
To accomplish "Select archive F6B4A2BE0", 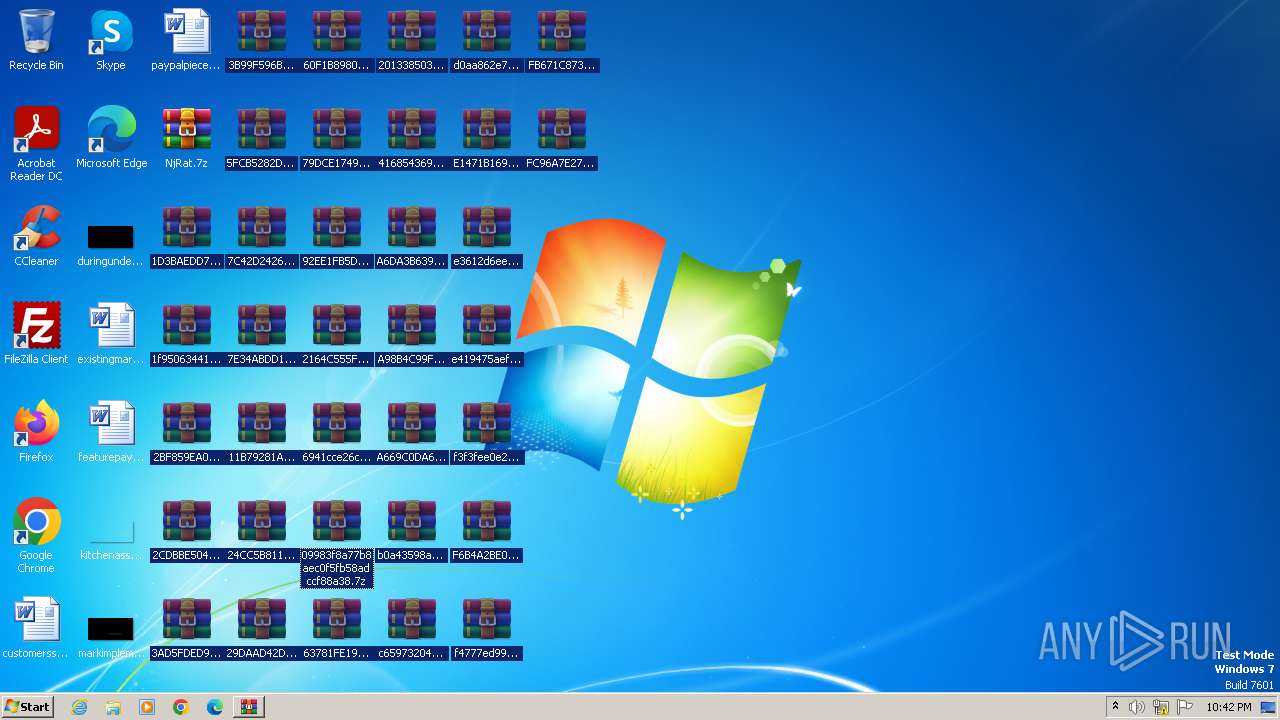I will [x=486, y=531].
